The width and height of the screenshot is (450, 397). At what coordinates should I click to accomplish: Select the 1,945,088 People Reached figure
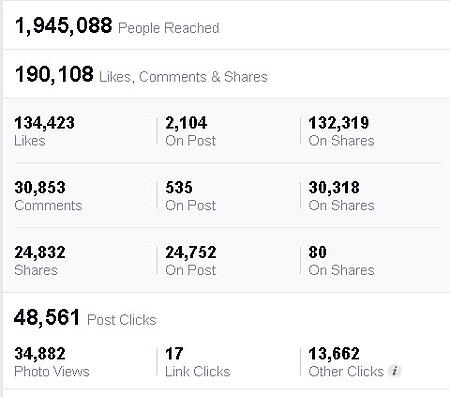coord(64,26)
